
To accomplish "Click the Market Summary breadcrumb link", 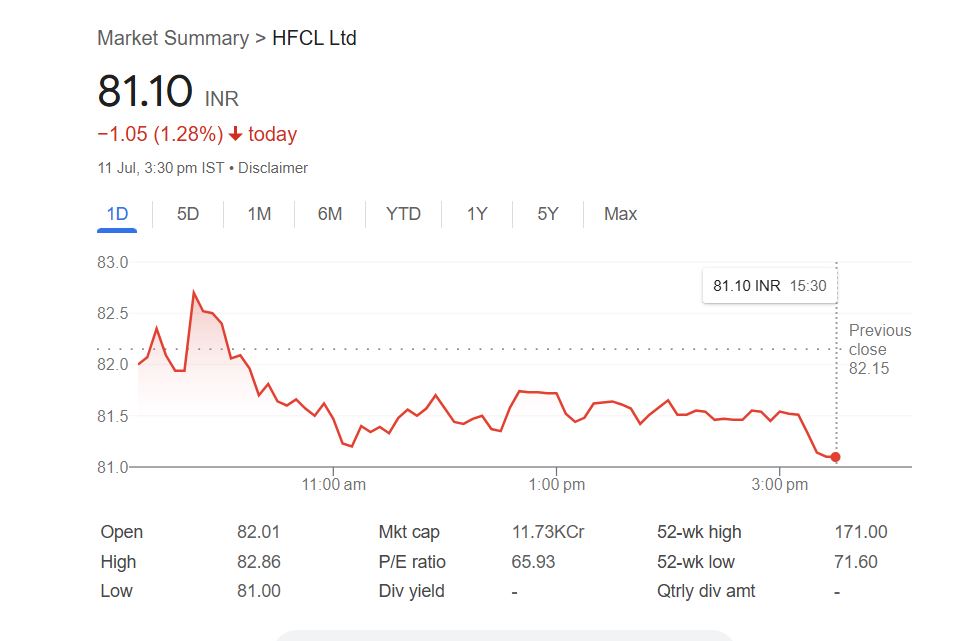I will 173,38.
